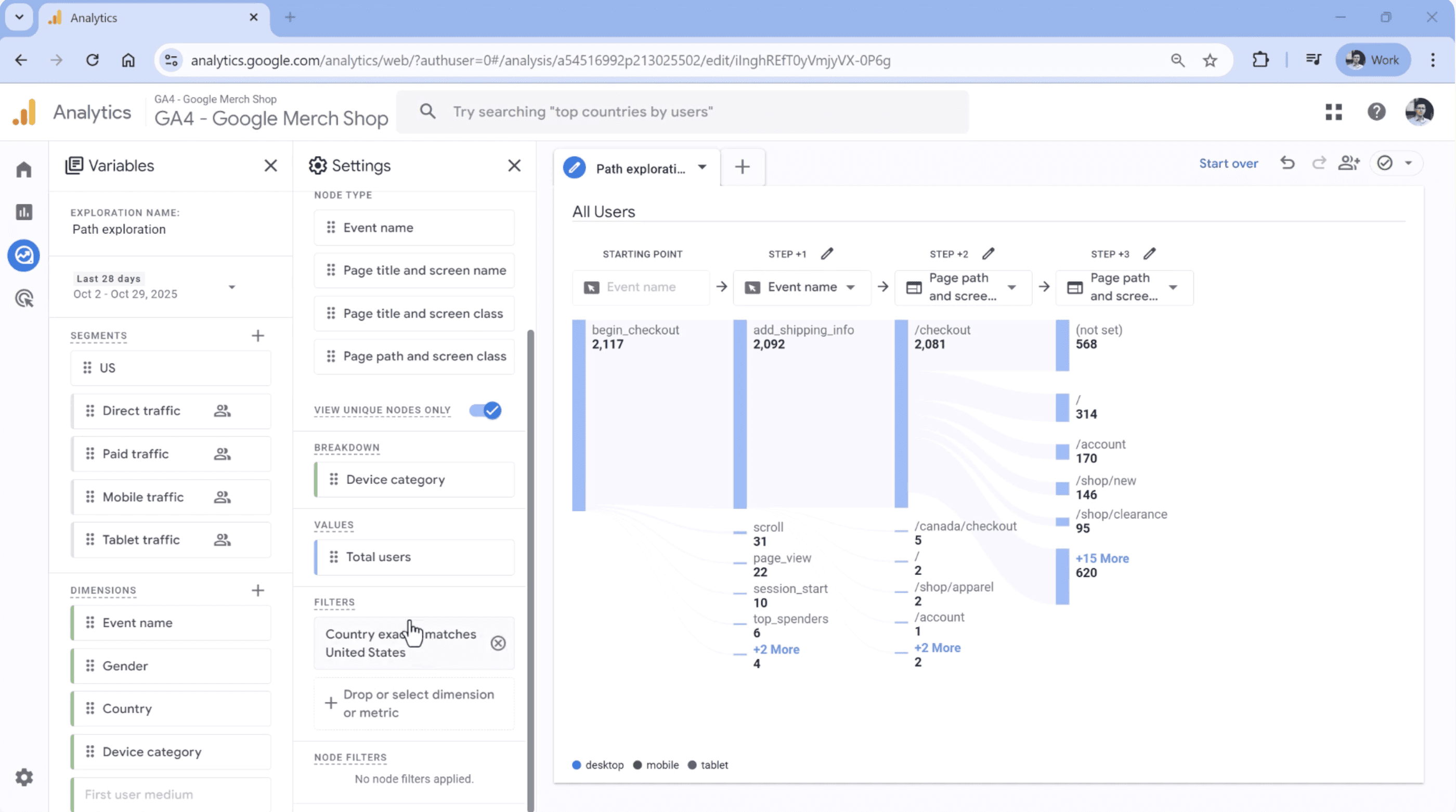This screenshot has width=1456, height=812.
Task: Toggle View Unique Nodes Only switch
Action: coord(485,410)
